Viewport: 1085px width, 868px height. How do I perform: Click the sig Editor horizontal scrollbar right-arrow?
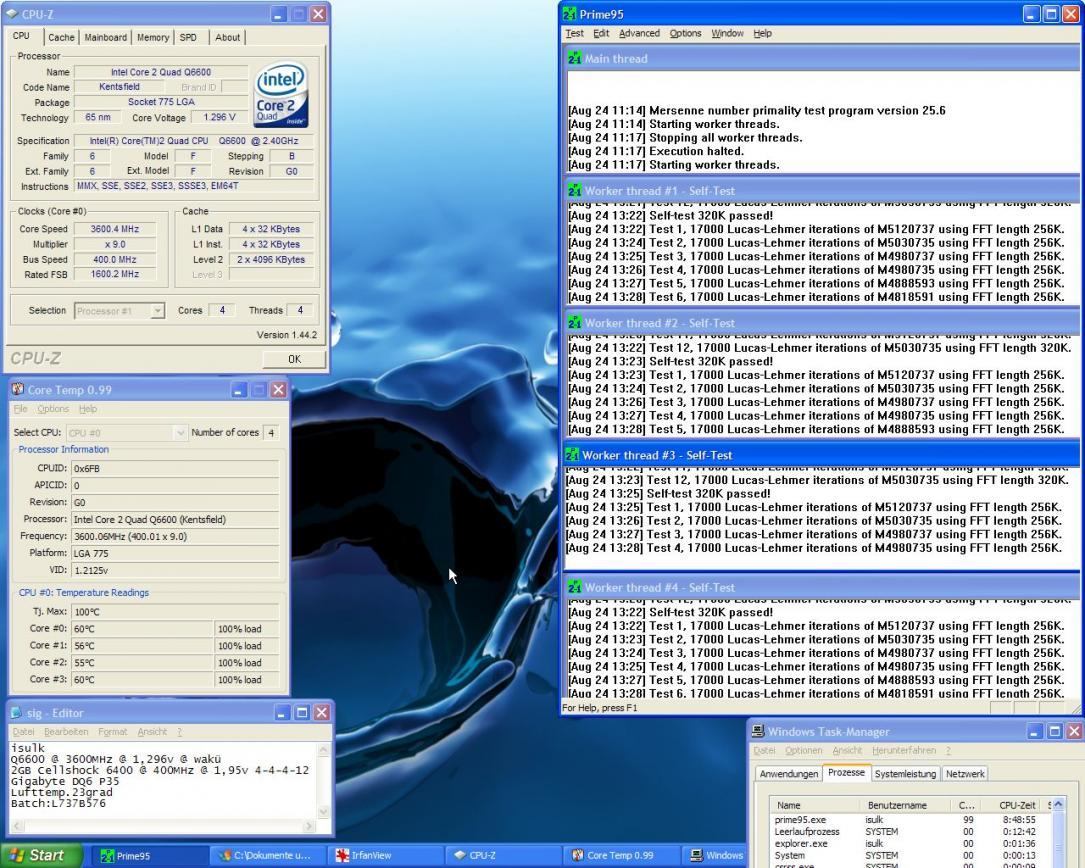[x=309, y=826]
